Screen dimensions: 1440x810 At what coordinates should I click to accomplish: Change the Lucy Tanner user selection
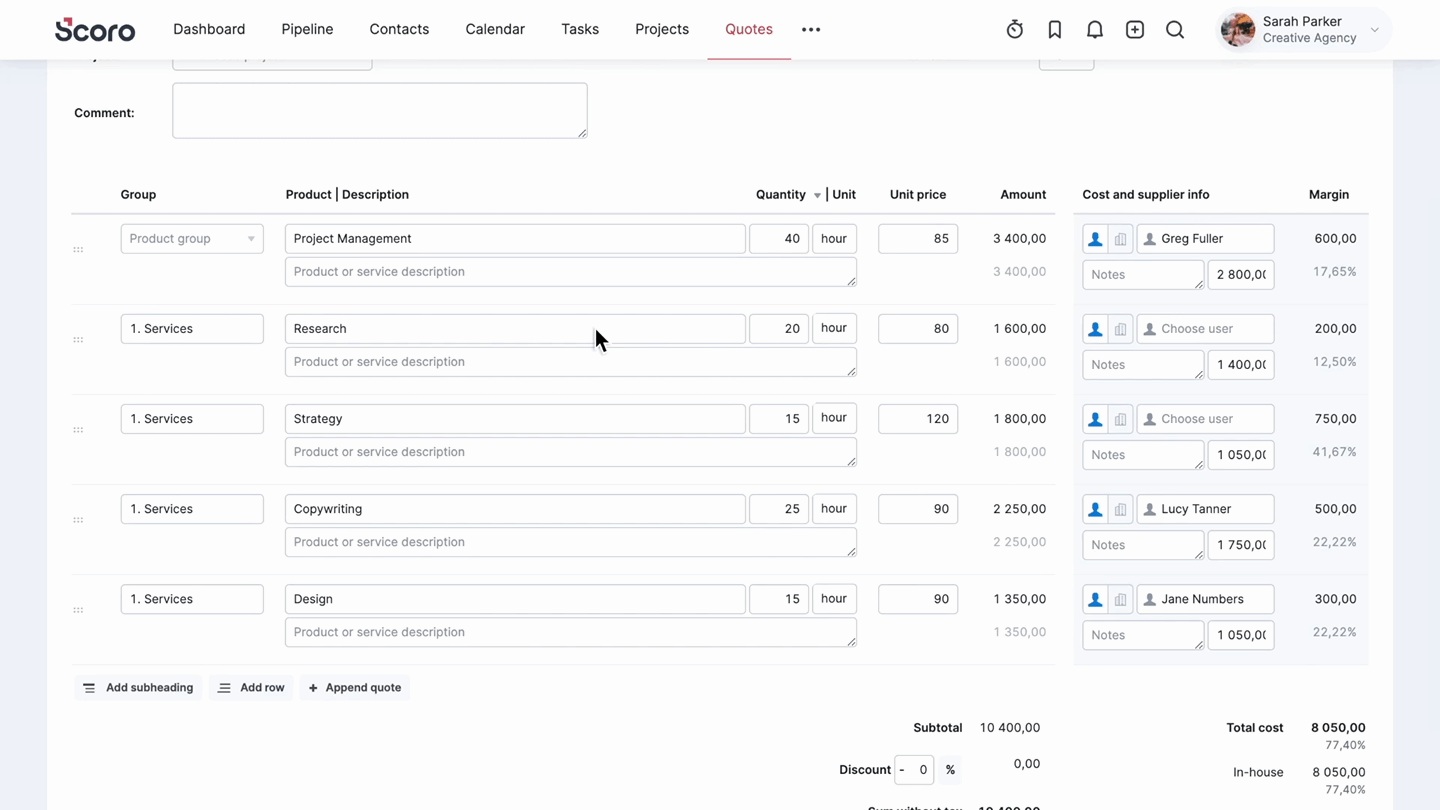(1206, 509)
